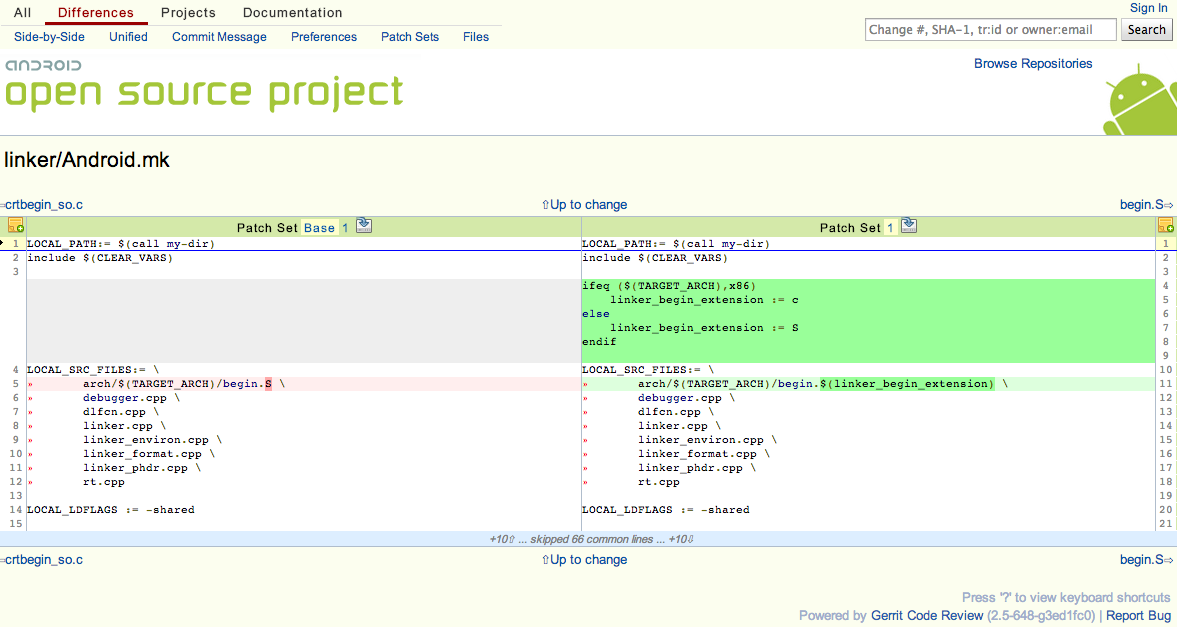Viewport: 1177px width, 627px height.
Task: Expand 10 lines below skipped section
Action: point(681,539)
